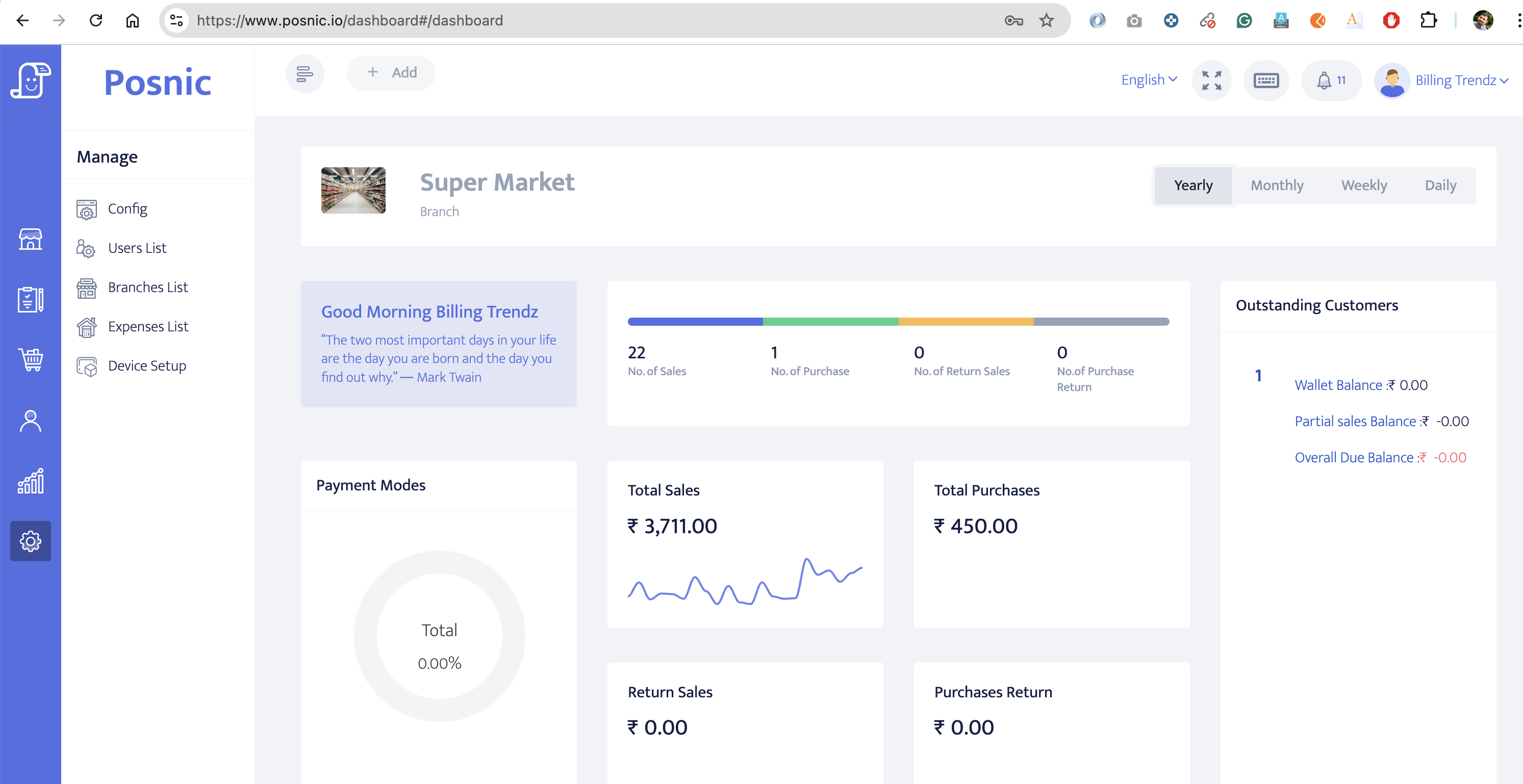Switch dashboard period to Monthly
Screen dimensions: 1523x784
pos(1277,186)
